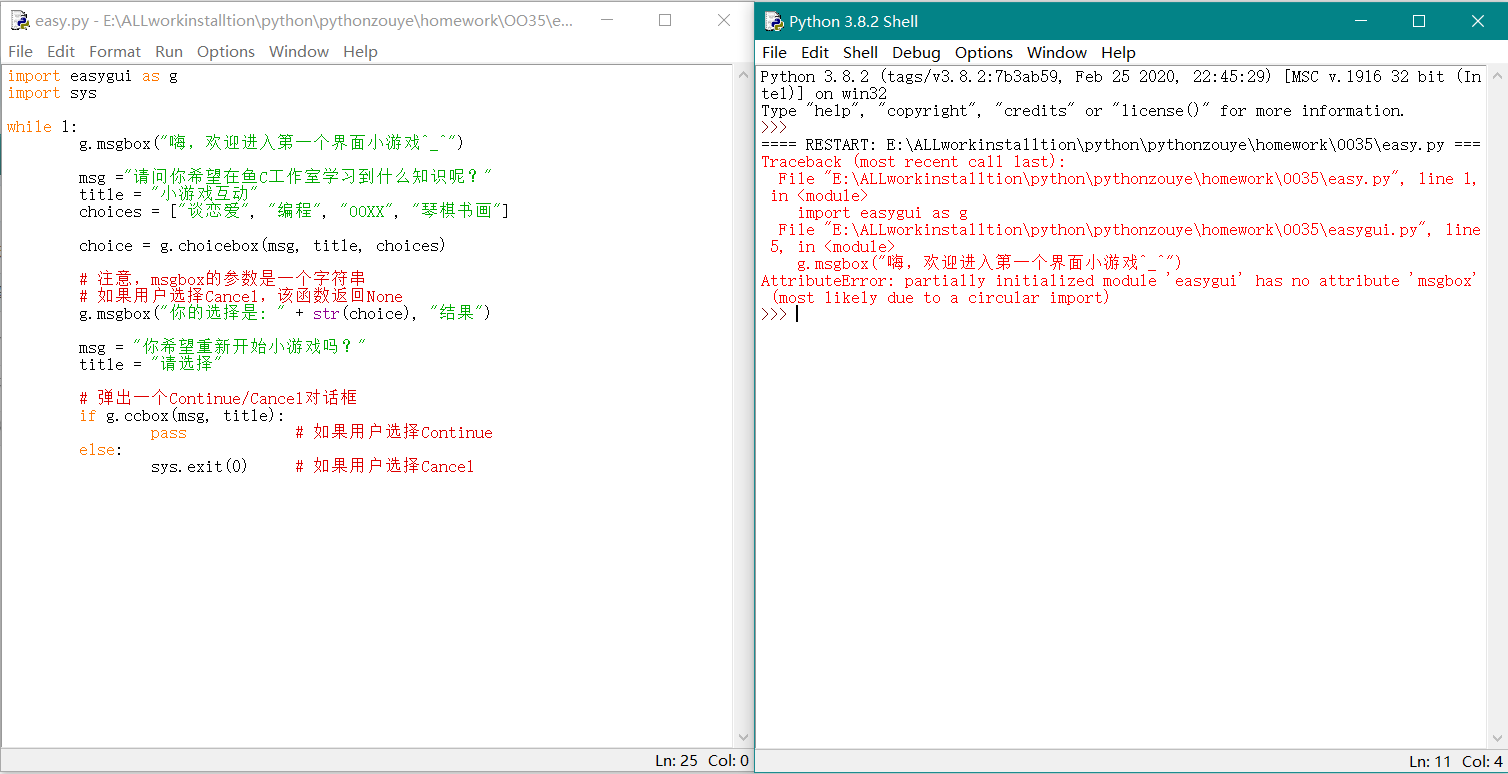Viewport: 1508px width, 774px height.
Task: Minimize the easy.py editor window
Action: (607, 20)
